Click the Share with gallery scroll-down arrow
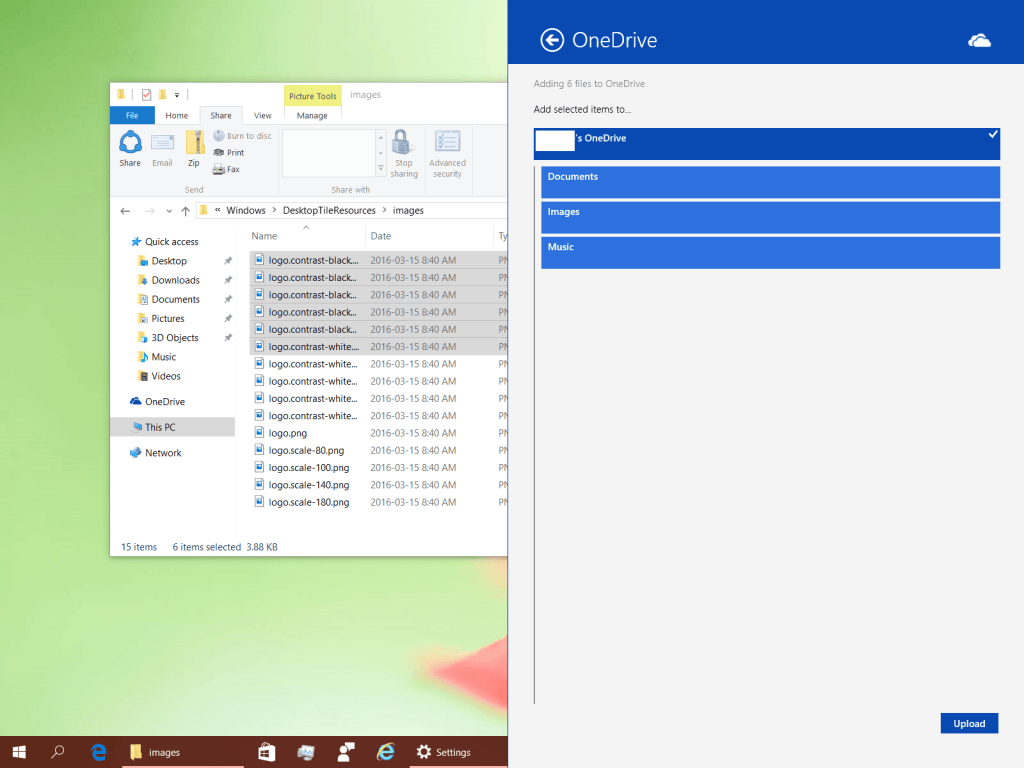1024x768 pixels. [x=381, y=153]
